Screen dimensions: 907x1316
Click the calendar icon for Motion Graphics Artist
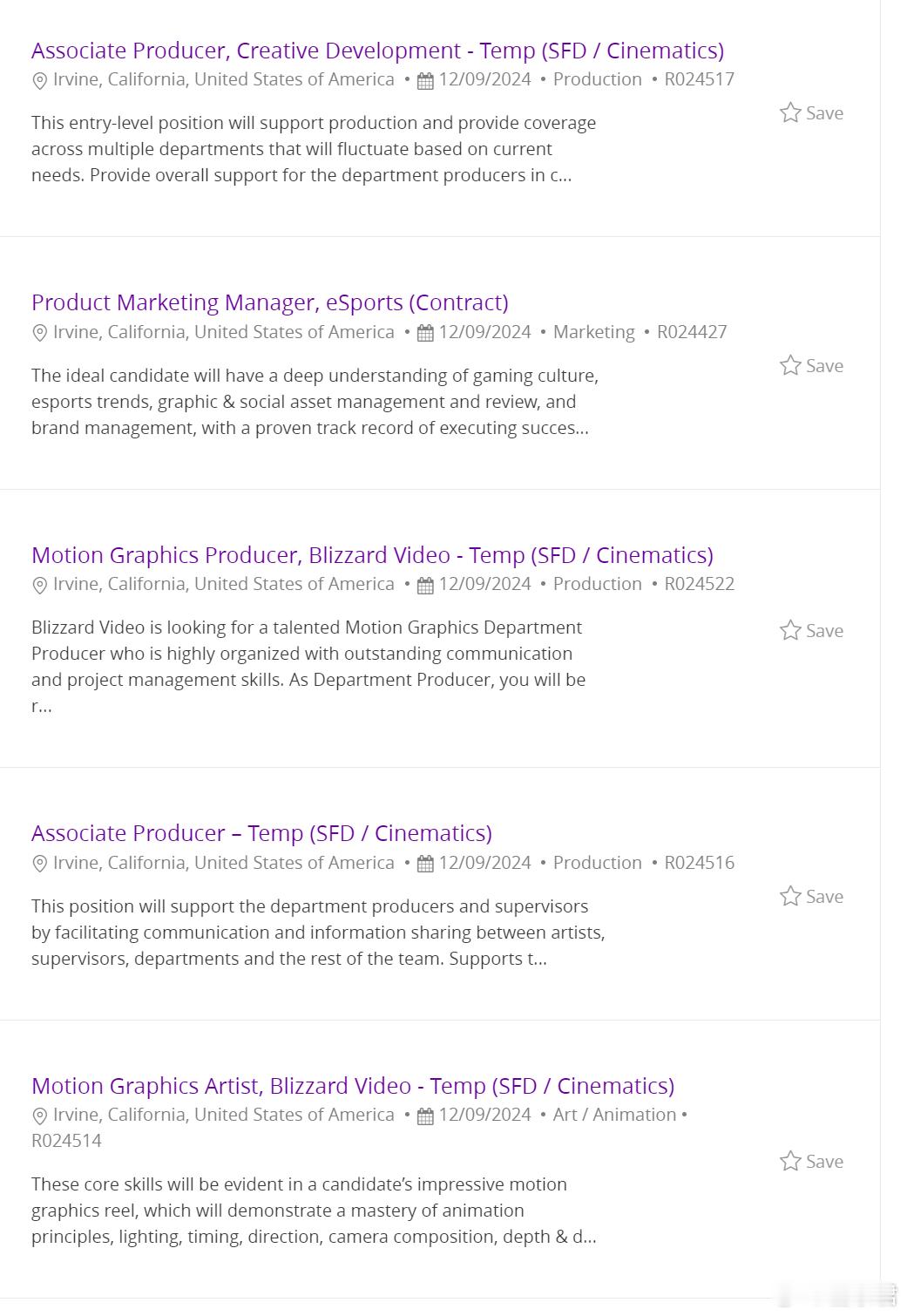(425, 1116)
